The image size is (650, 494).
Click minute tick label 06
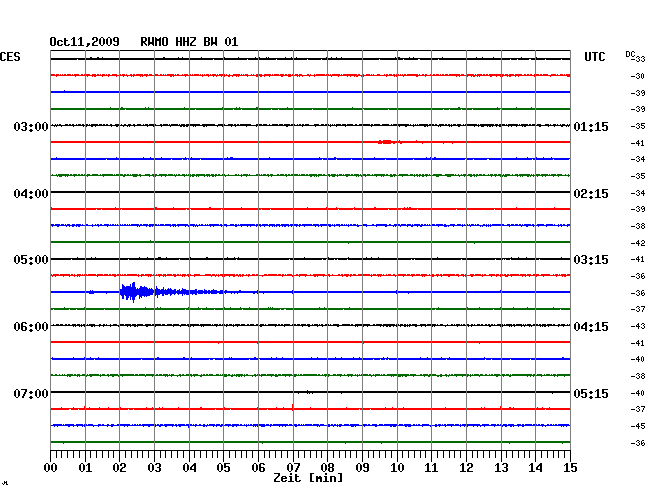pos(258,468)
